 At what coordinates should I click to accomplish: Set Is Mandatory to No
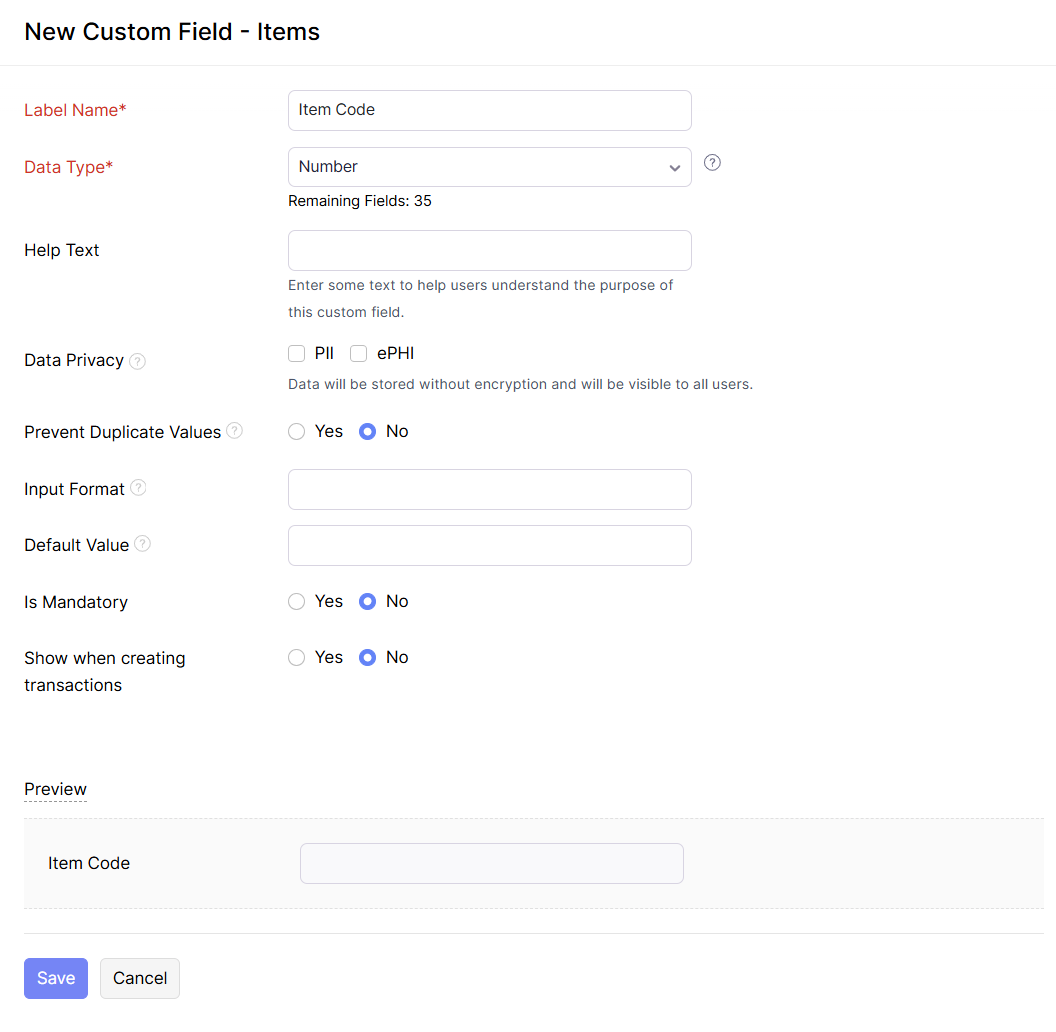point(367,602)
